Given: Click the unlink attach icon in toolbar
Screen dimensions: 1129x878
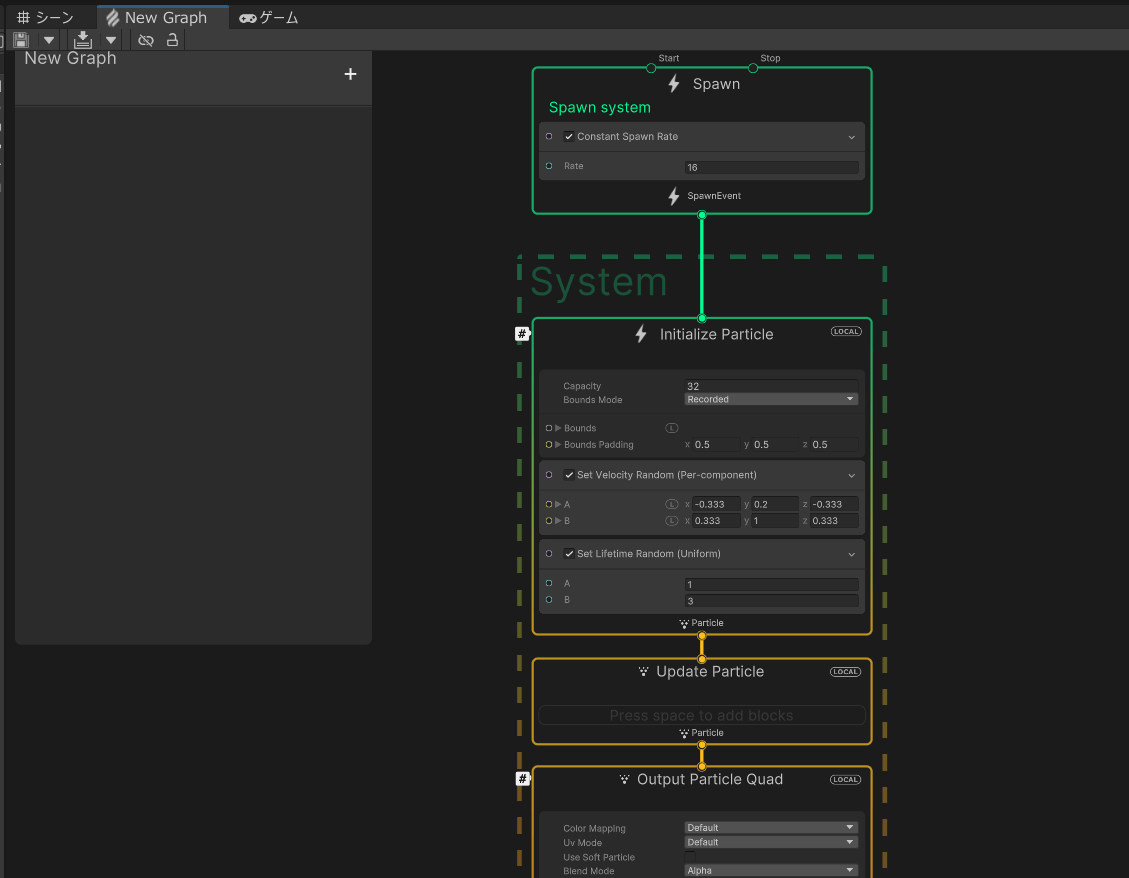Looking at the screenshot, I should tap(146, 40).
